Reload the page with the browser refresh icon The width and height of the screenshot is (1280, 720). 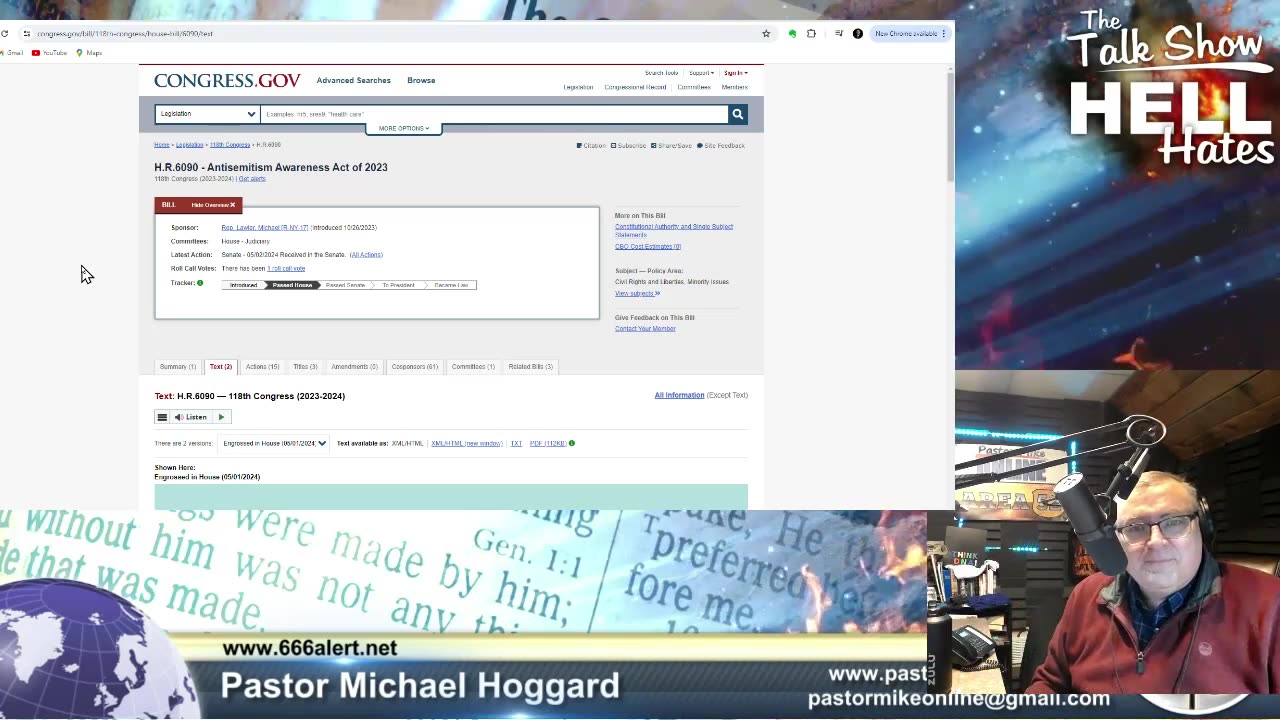pyautogui.click(x=5, y=33)
